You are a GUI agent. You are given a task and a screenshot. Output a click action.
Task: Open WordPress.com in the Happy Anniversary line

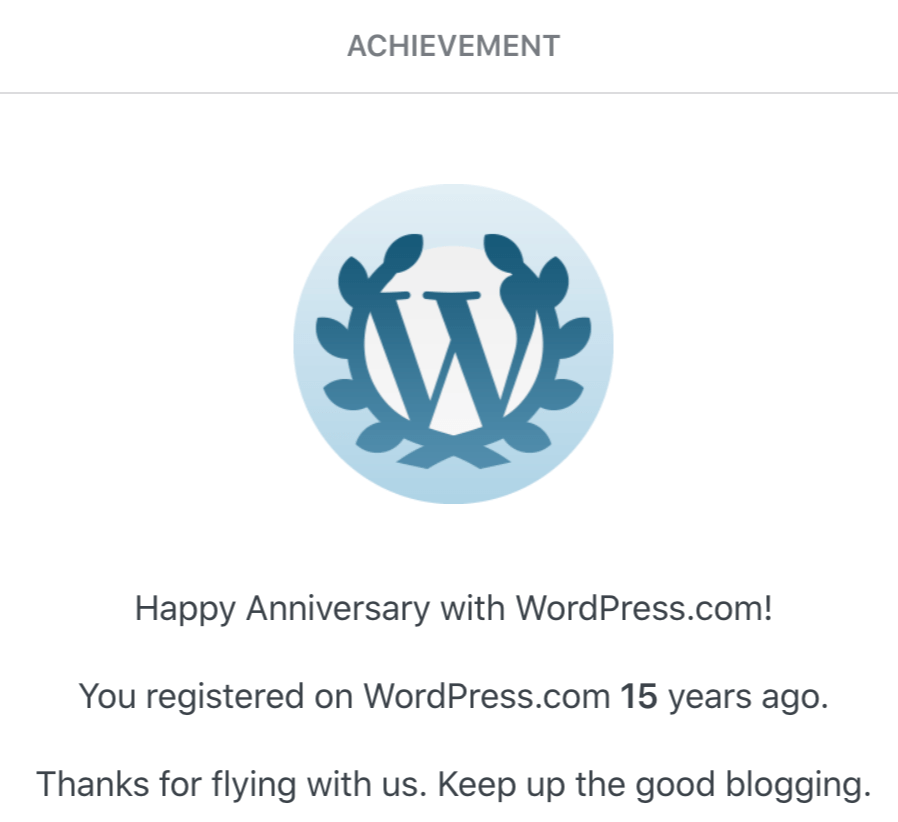pyautogui.click(x=642, y=608)
